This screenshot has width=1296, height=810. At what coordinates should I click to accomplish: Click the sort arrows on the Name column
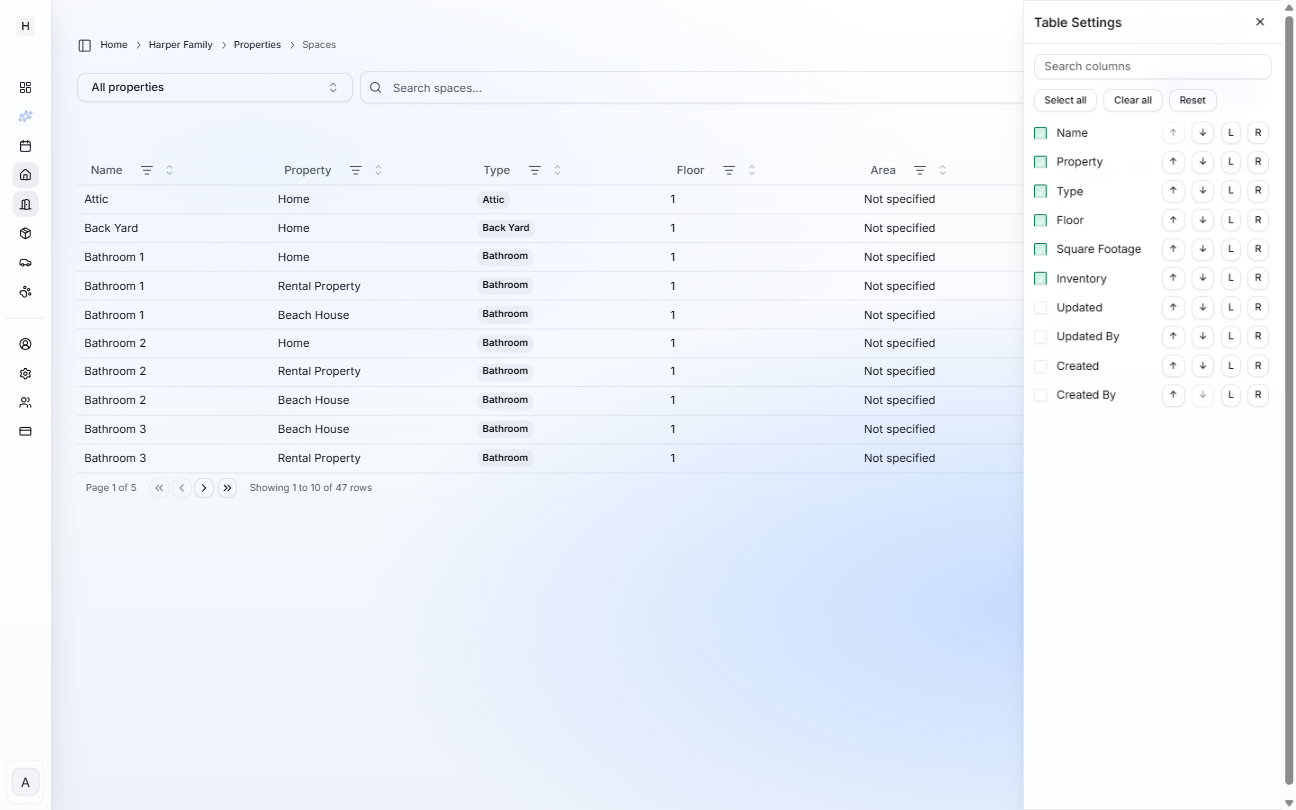pos(170,170)
